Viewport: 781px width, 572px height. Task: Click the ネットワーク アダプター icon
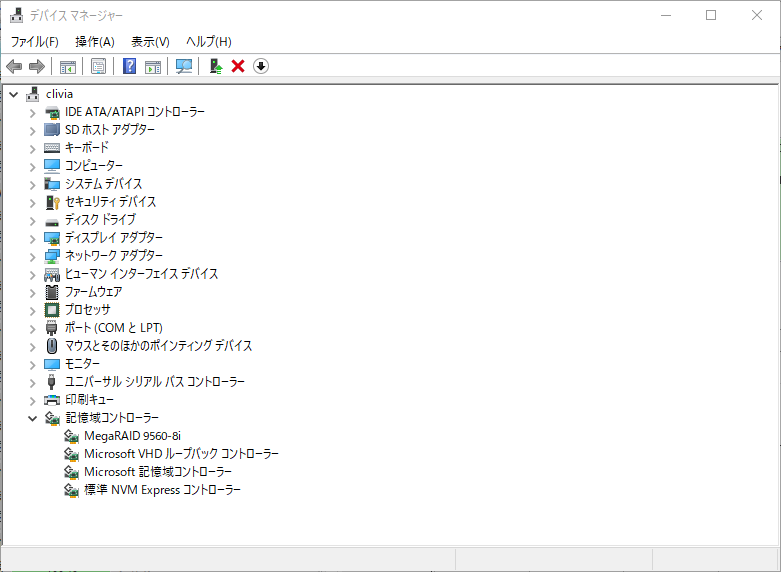coord(52,256)
